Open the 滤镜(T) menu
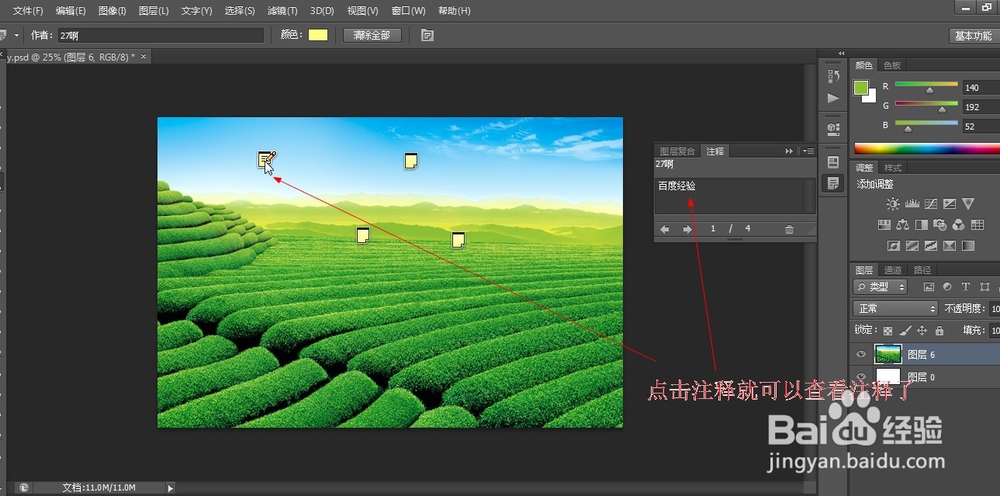1000x496 pixels. (x=283, y=11)
